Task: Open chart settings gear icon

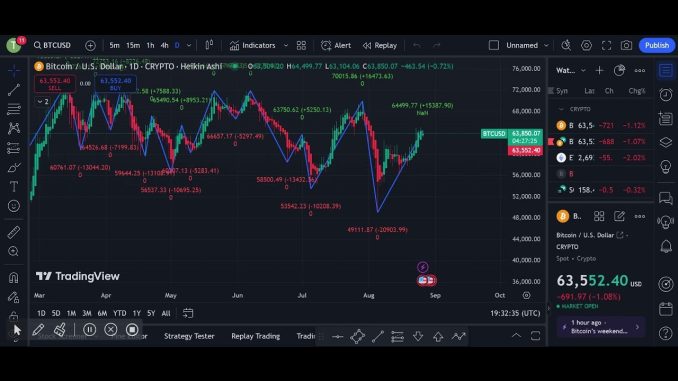Action: (586, 45)
